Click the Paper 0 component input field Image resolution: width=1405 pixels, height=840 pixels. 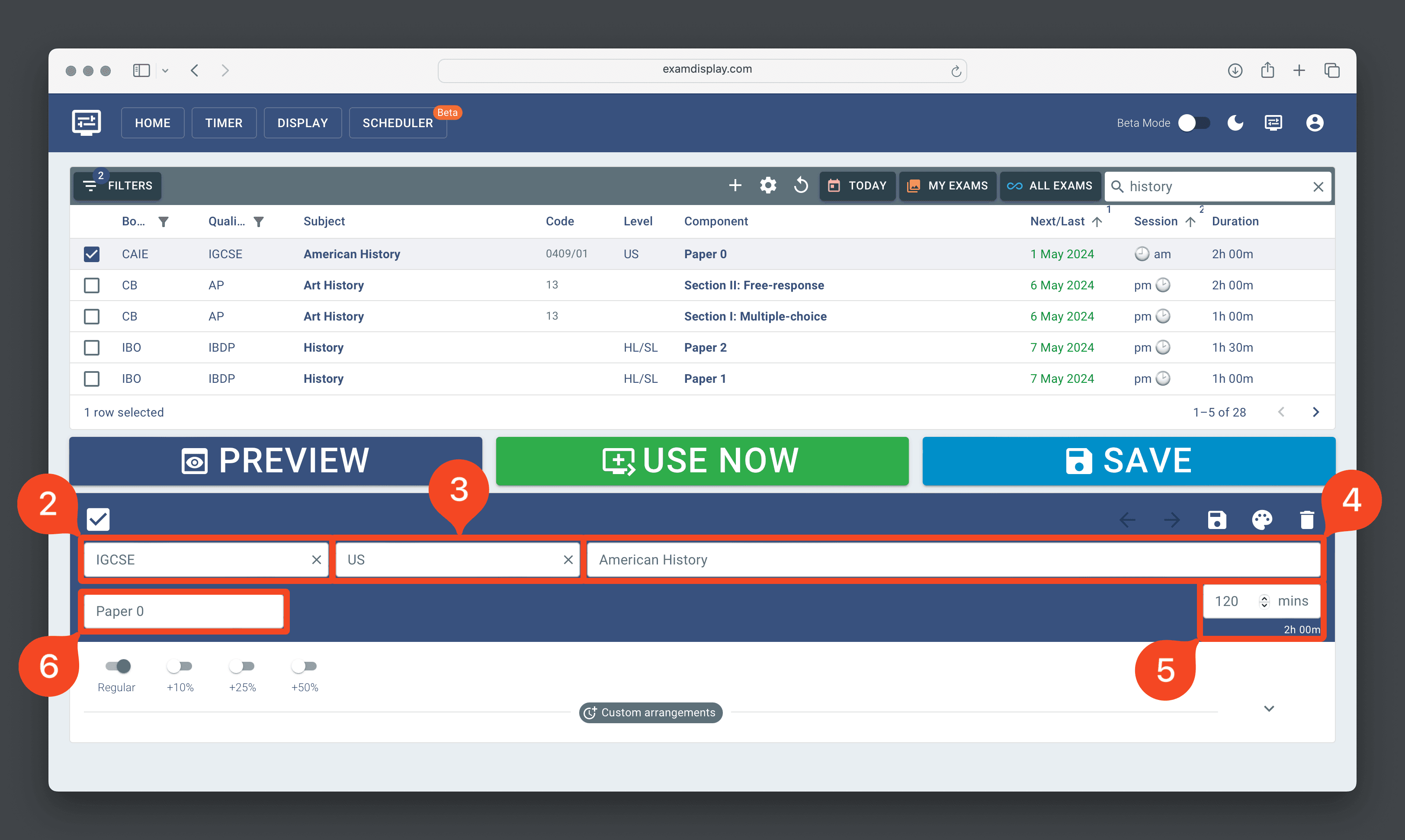click(183, 611)
